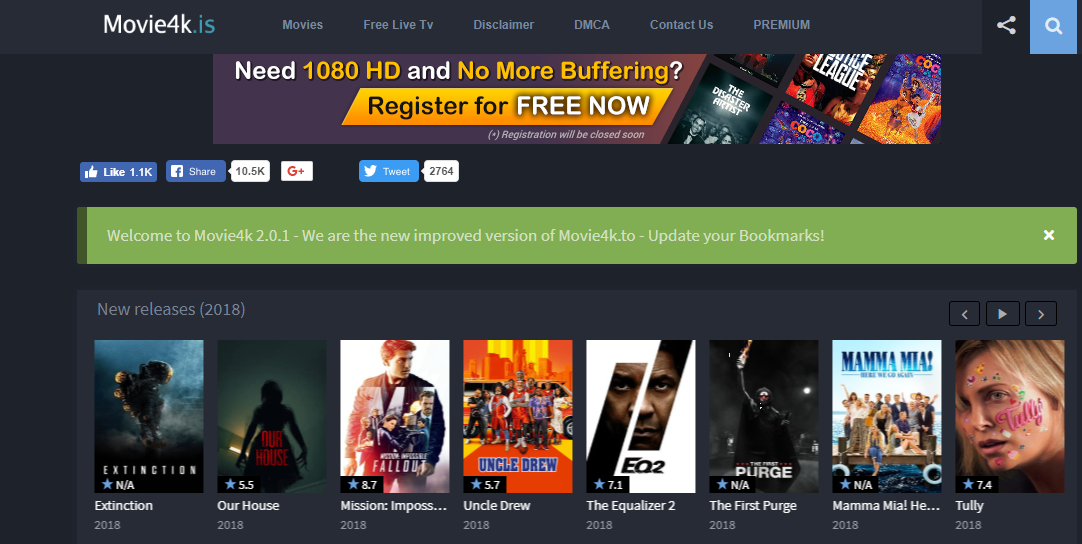Open the PREMIUM navigation item
This screenshot has height=544, width=1082.
click(781, 25)
